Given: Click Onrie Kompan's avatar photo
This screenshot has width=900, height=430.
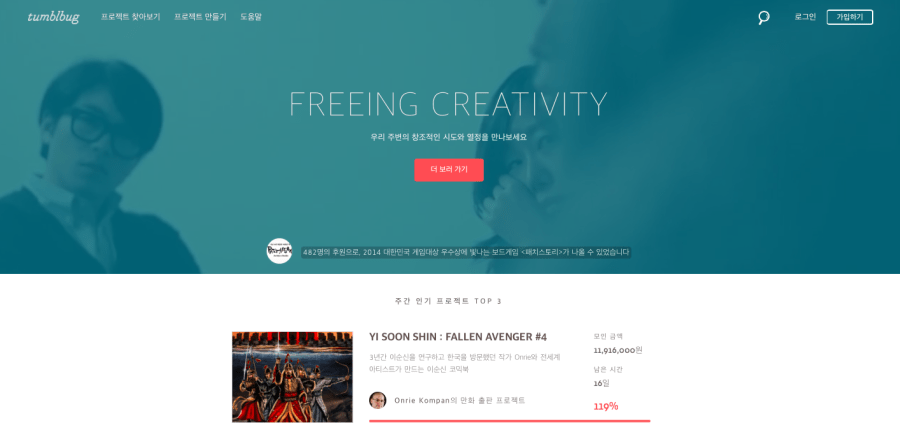Looking at the screenshot, I should pyautogui.click(x=378, y=400).
